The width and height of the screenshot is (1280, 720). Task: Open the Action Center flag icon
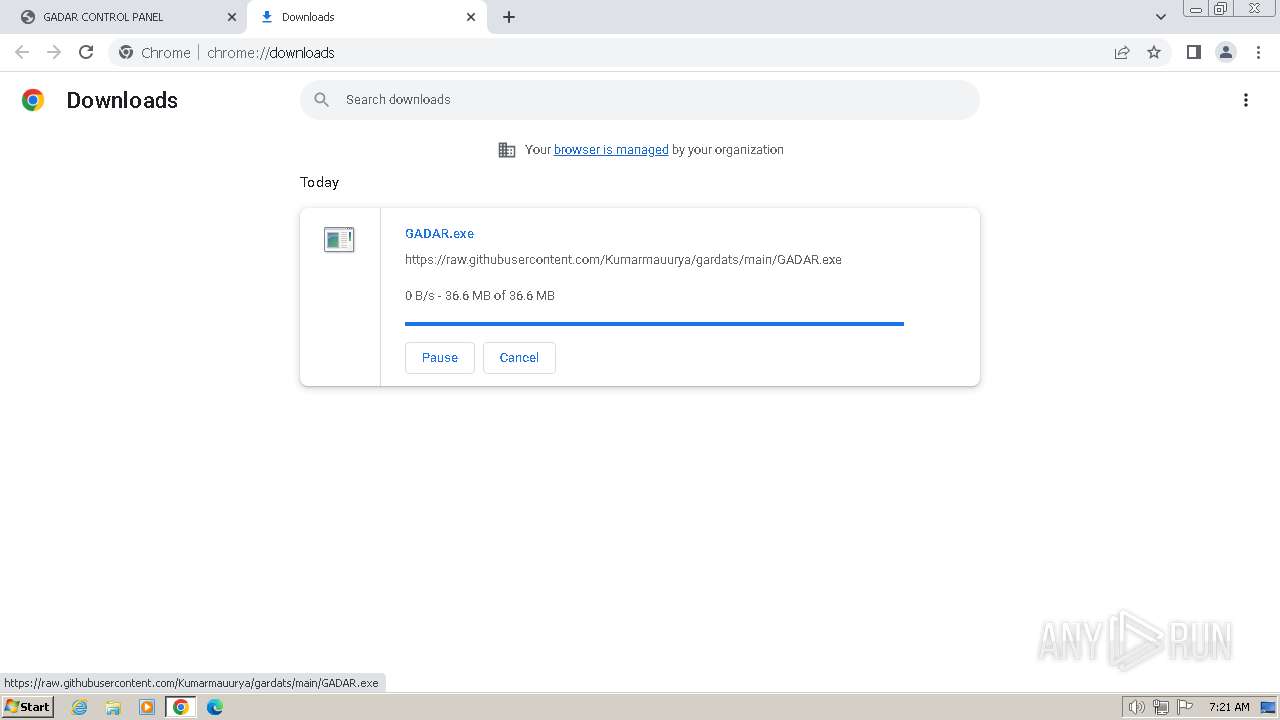(x=1185, y=707)
